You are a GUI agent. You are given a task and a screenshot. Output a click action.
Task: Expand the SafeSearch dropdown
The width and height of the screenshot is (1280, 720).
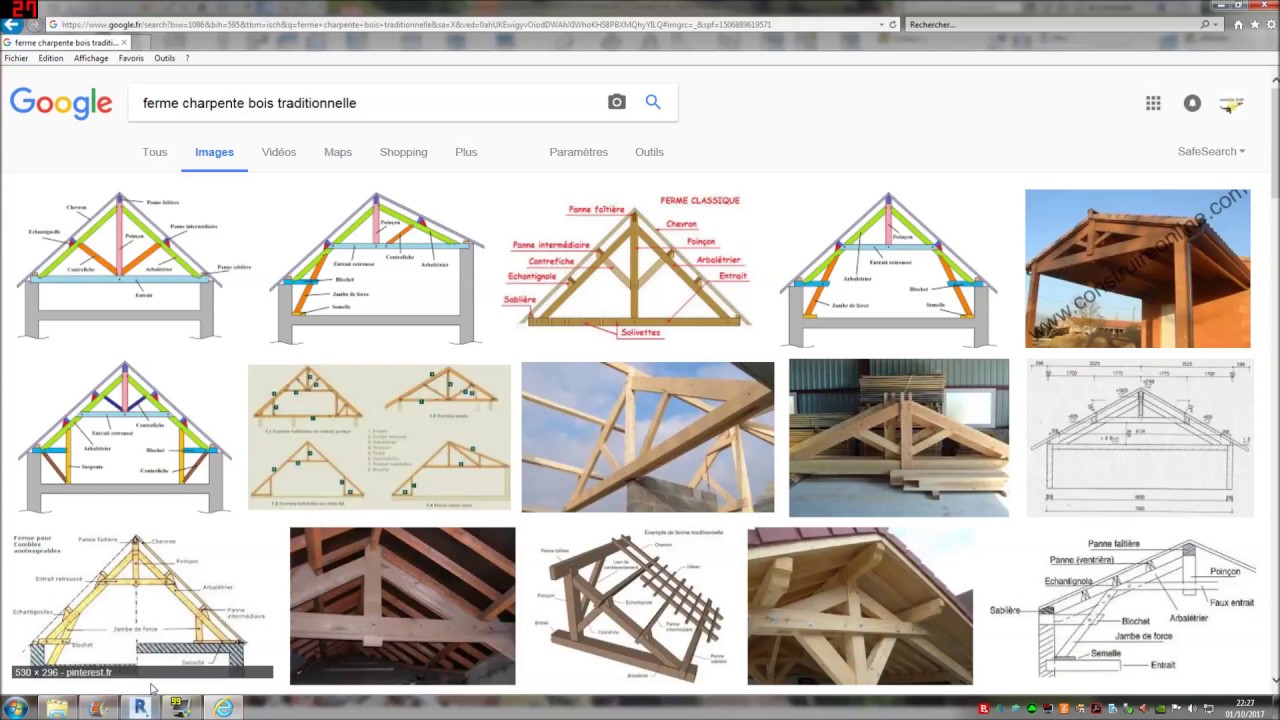tap(1211, 152)
